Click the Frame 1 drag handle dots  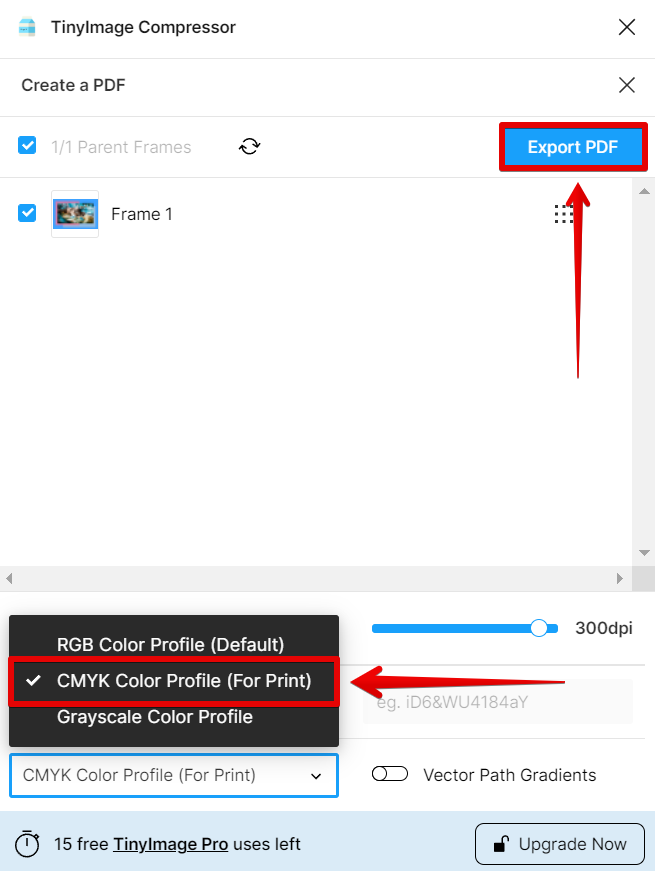[x=563, y=214]
